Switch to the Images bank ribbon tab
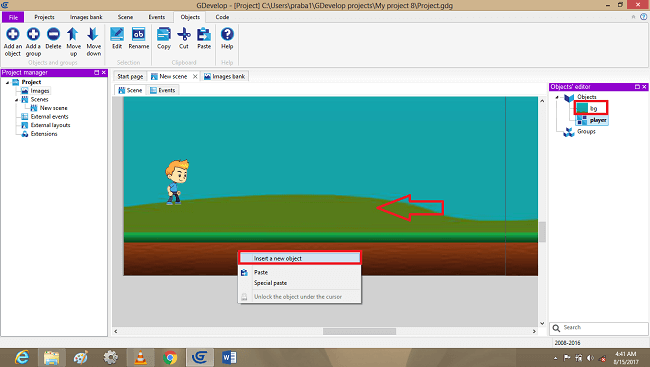The width and height of the screenshot is (650, 367). pos(86,17)
